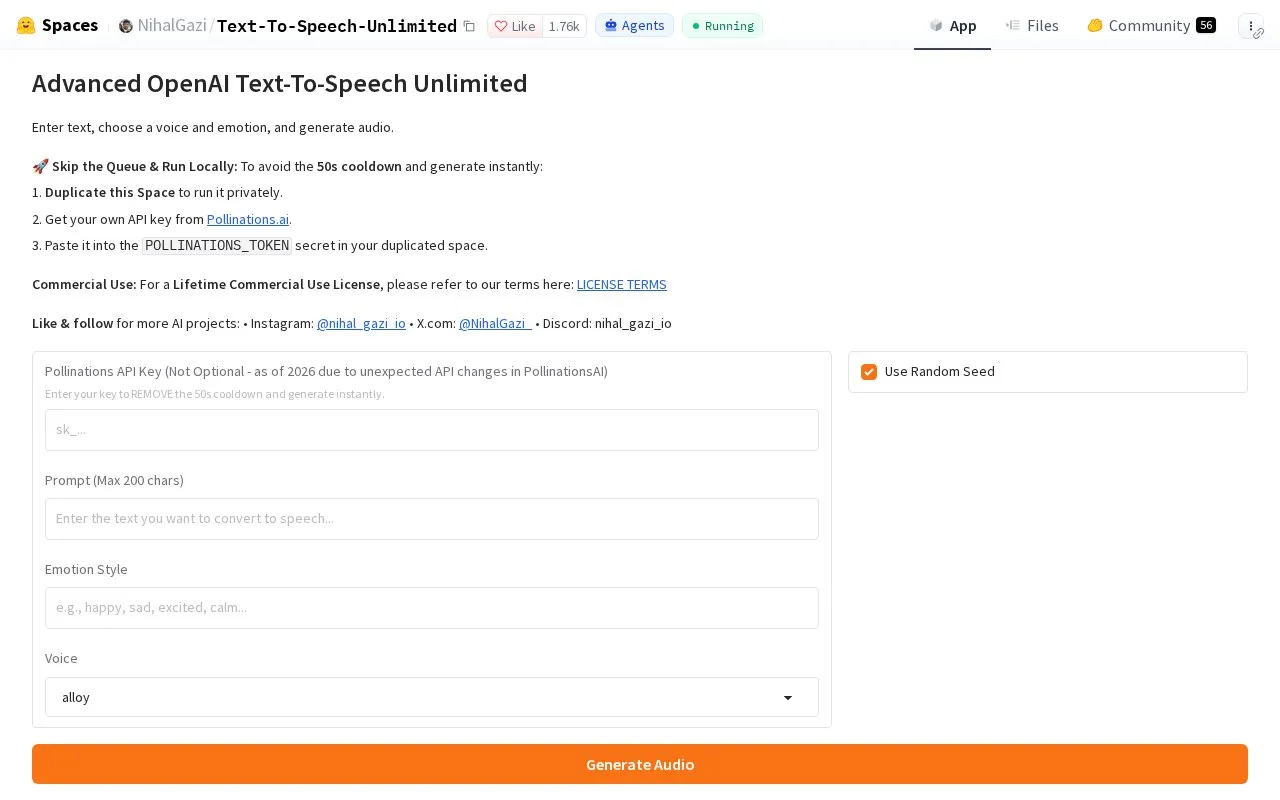This screenshot has height=800, width=1280.
Task: Open the Pollinations.ai link
Action: click(x=248, y=219)
